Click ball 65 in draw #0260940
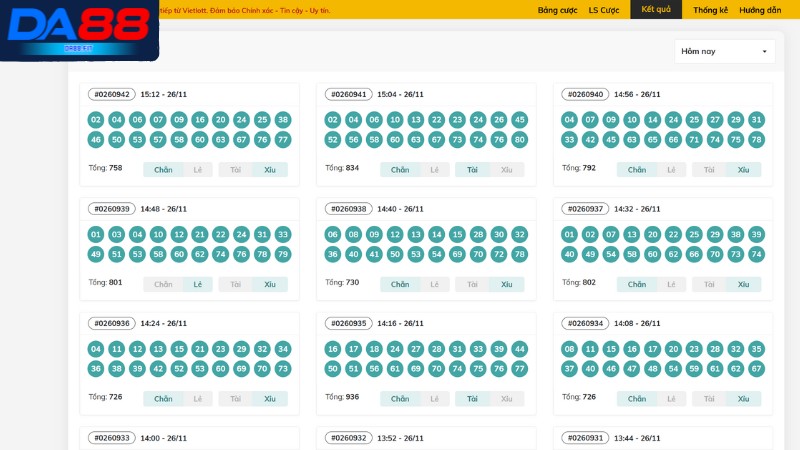Viewport: 800px width, 450px height. 653,140
